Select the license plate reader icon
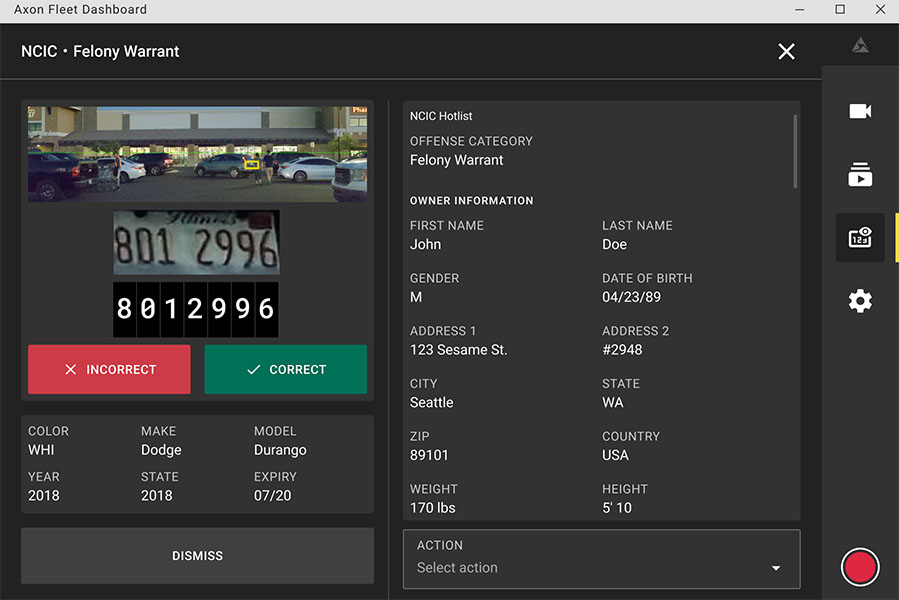The image size is (899, 600). coord(860,237)
